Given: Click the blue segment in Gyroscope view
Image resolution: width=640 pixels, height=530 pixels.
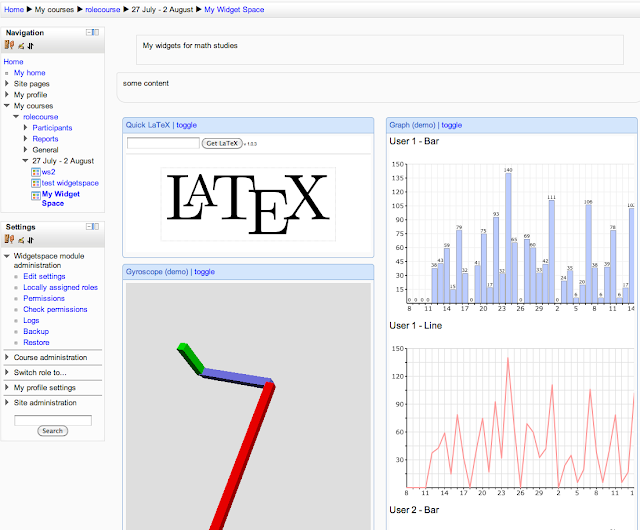Looking at the screenshot, I should coord(237,377).
